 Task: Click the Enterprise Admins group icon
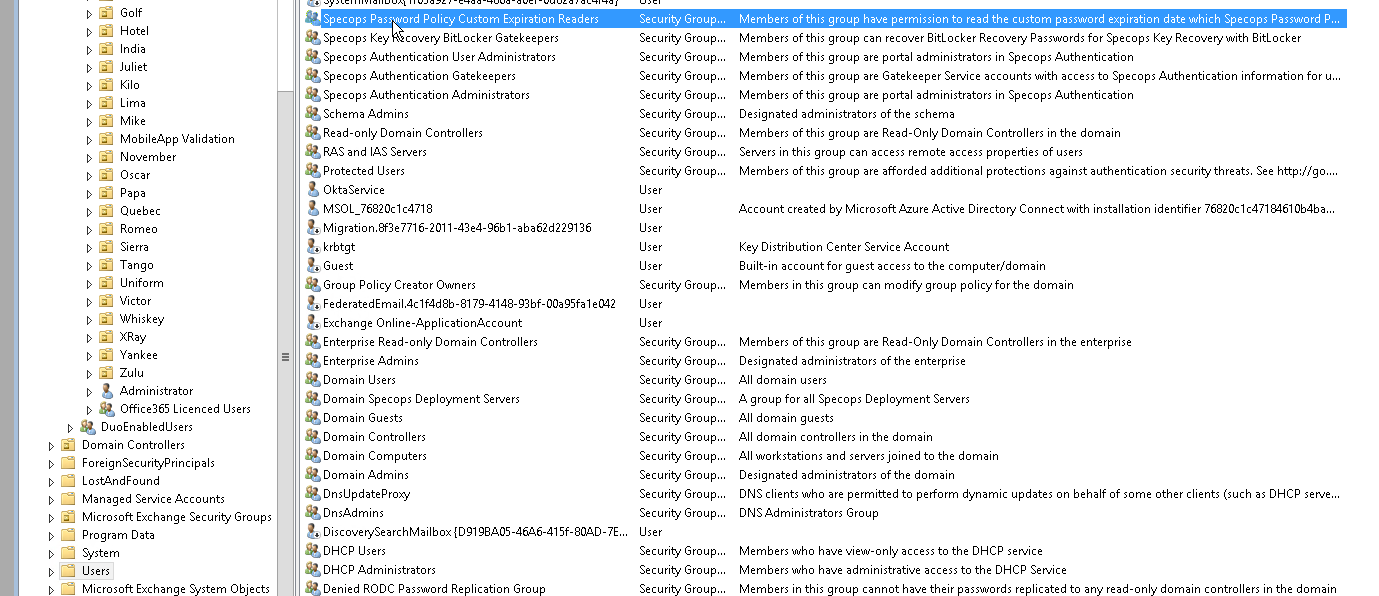[312, 361]
